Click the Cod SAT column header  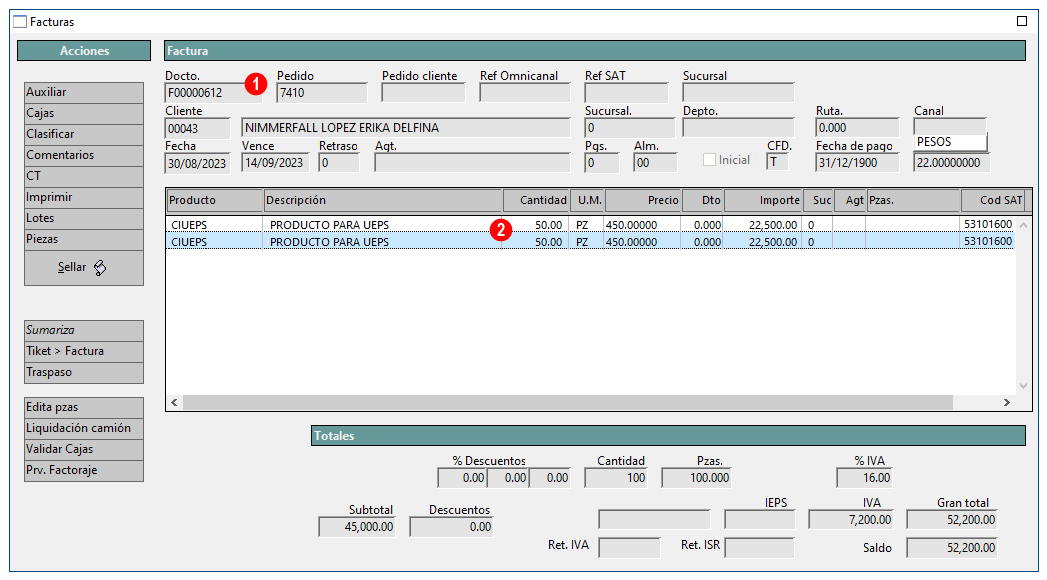pos(994,200)
